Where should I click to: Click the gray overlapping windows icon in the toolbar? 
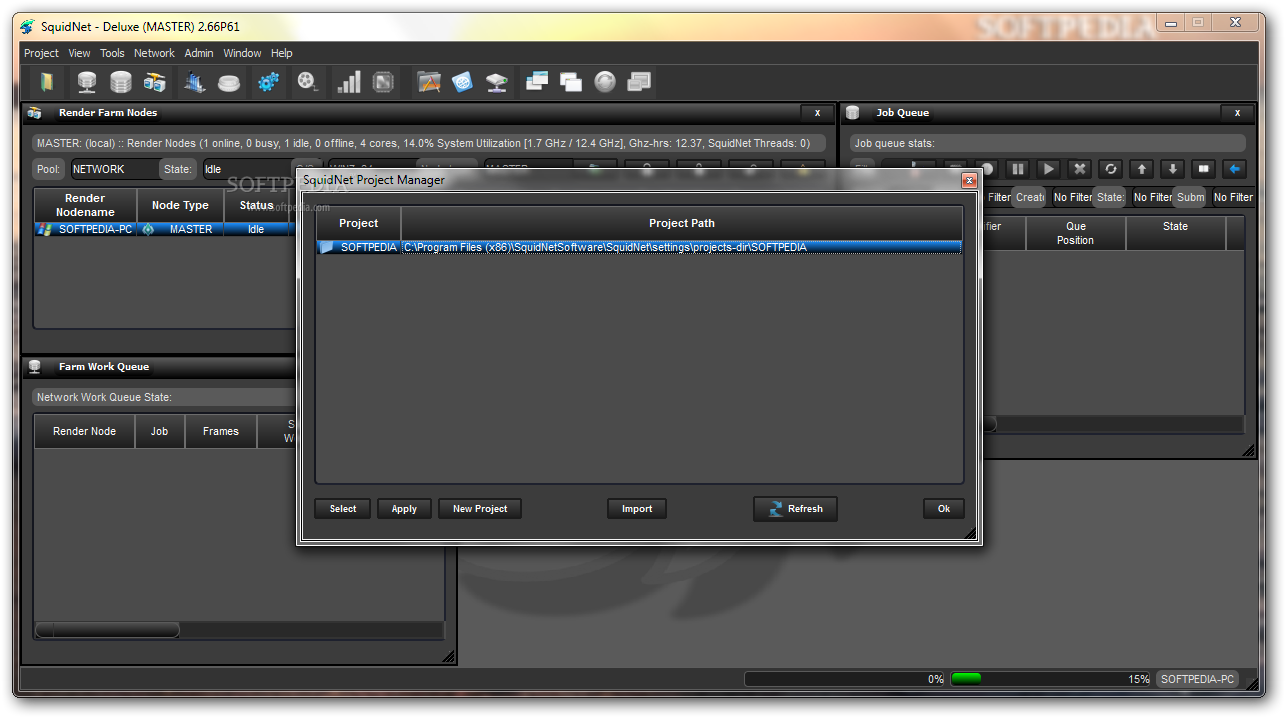(639, 82)
